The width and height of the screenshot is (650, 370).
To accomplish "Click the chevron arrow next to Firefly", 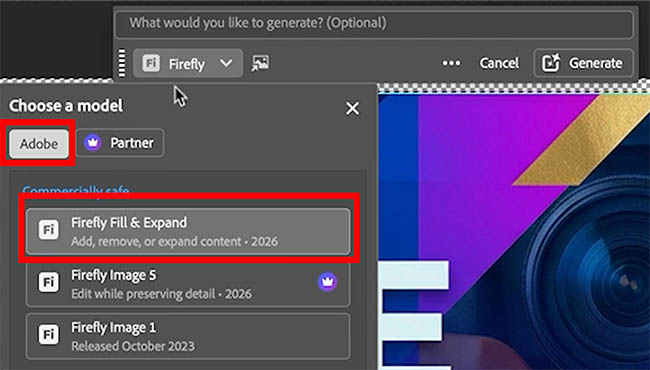I will coord(226,63).
